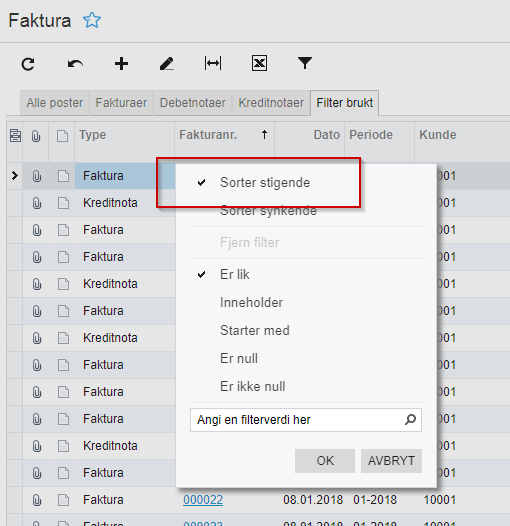Add a new record with plus icon
This screenshot has width=510, height=526.
click(121, 64)
